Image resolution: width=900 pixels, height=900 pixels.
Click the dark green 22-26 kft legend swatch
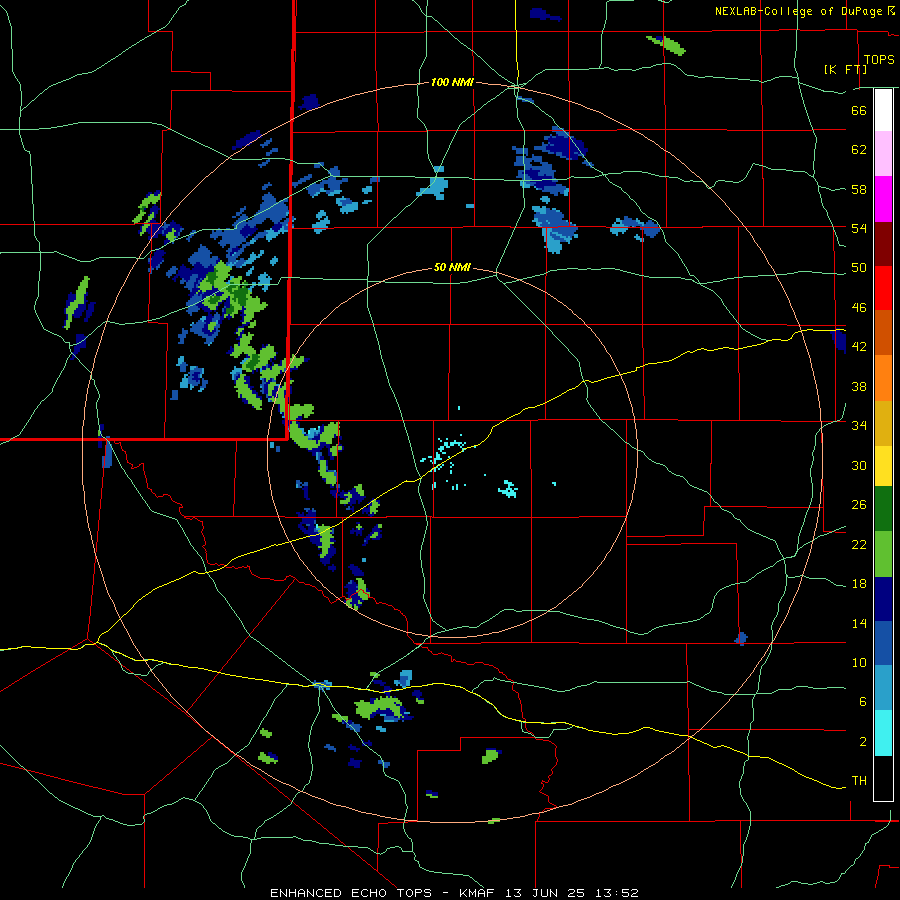click(883, 509)
